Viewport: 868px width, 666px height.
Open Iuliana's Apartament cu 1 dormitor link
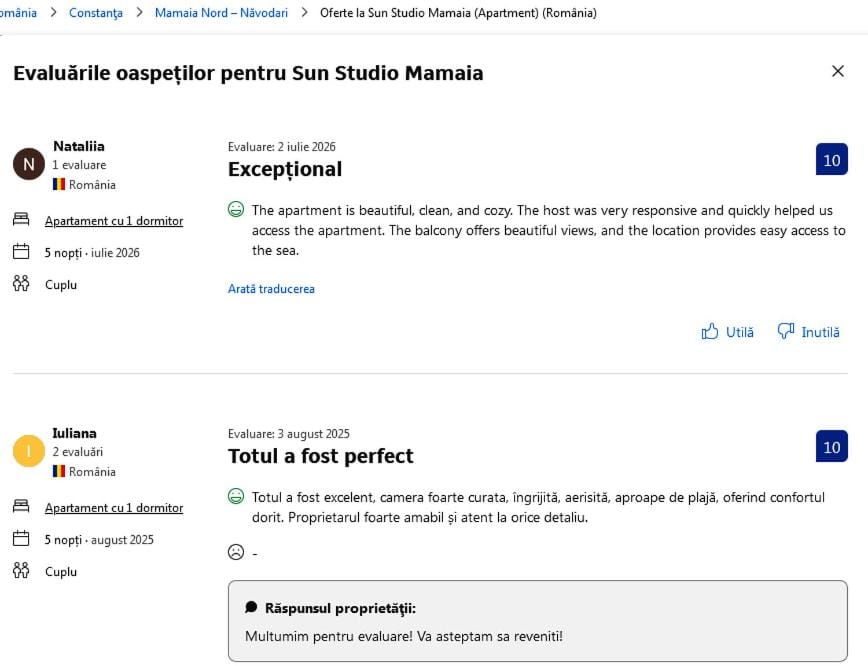114,508
